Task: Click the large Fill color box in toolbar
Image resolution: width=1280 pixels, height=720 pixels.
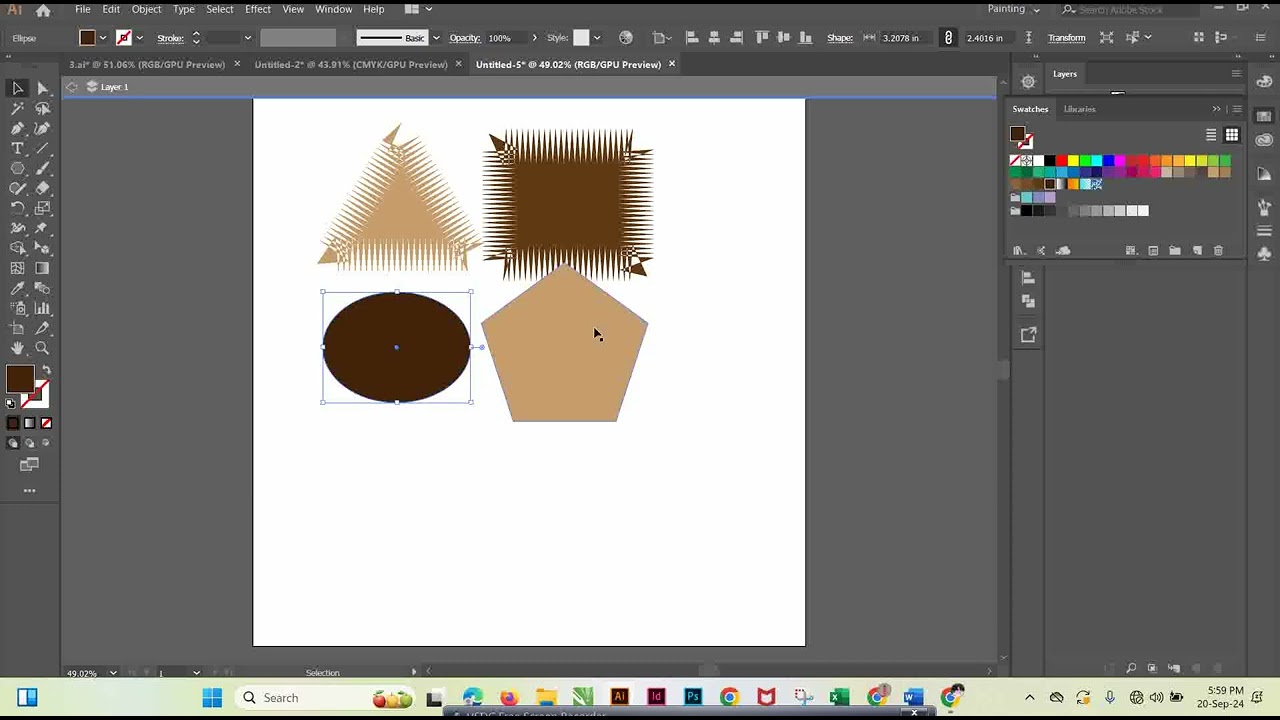Action: (x=20, y=379)
